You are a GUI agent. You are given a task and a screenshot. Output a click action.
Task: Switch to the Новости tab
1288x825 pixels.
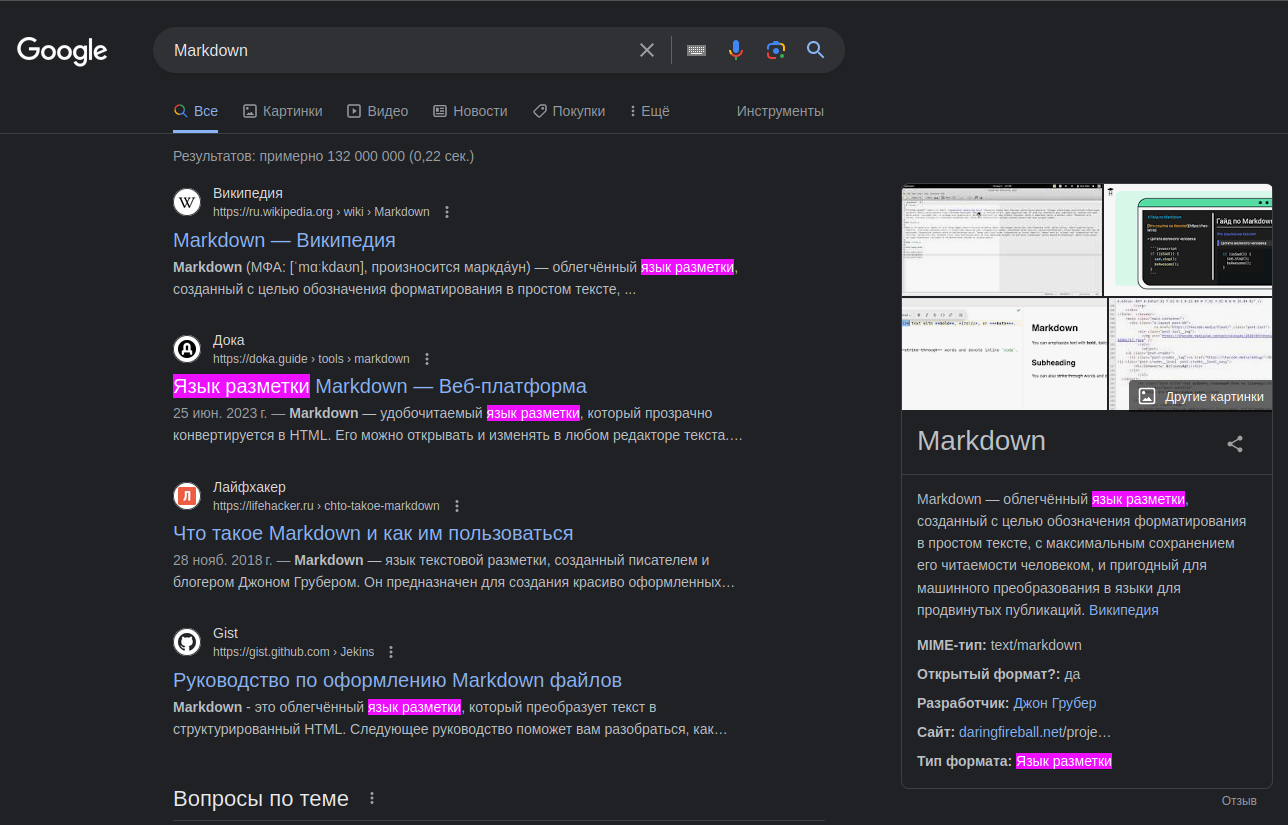pos(470,111)
